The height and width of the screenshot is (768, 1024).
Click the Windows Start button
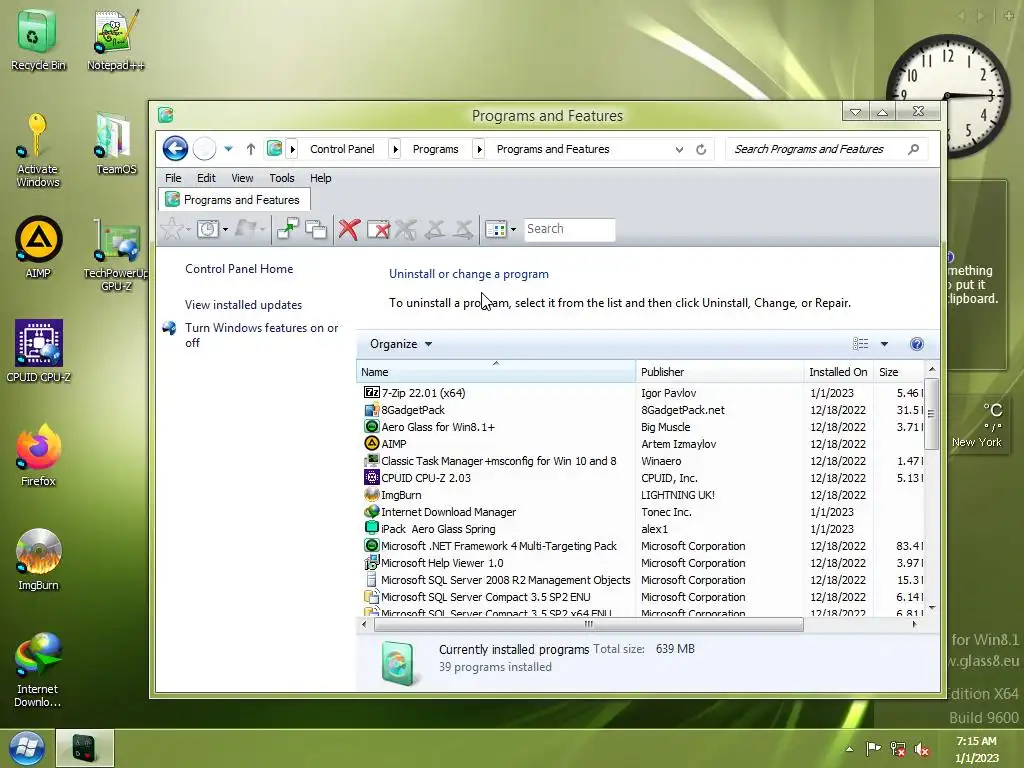click(26, 748)
